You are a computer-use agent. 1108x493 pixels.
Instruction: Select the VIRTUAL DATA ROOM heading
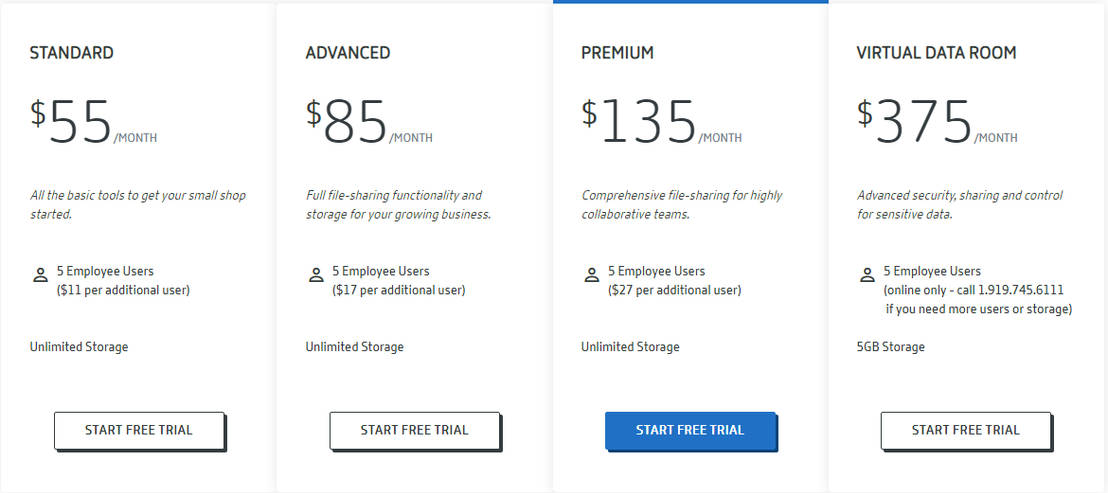936,53
